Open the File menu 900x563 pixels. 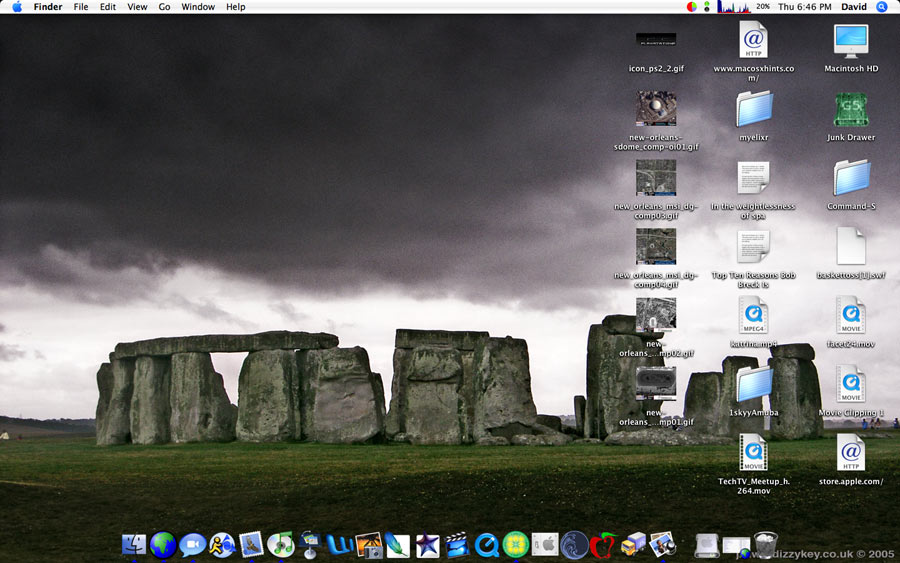tap(81, 7)
